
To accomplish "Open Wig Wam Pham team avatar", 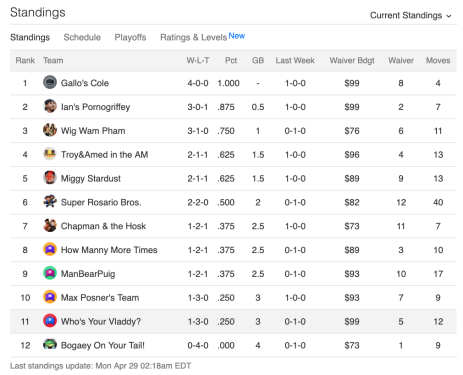I will 50,130.
